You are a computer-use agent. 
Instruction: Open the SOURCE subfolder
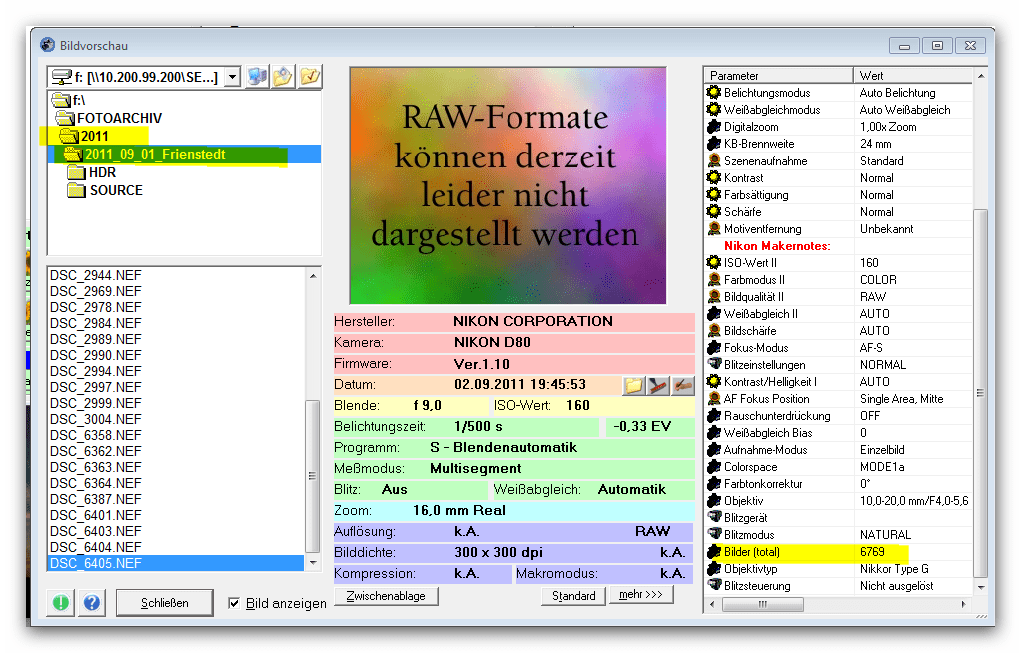(x=115, y=190)
